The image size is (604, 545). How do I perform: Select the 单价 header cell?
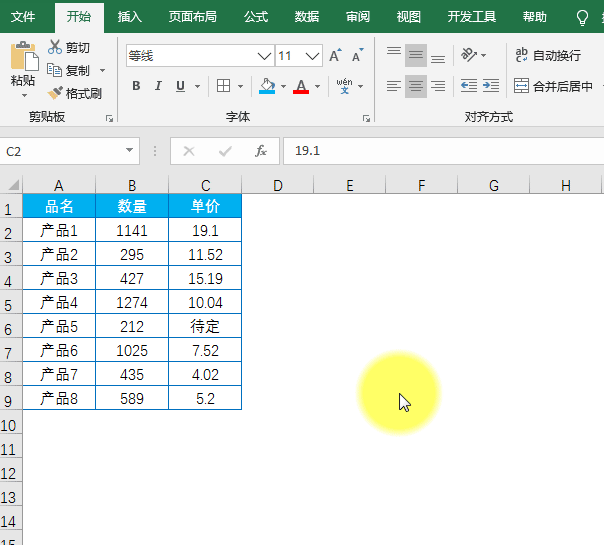(x=205, y=206)
